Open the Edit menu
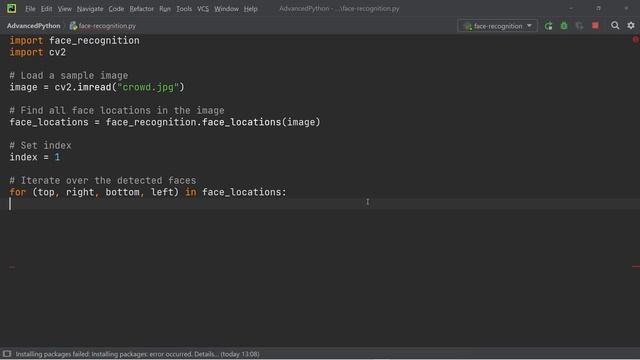The width and height of the screenshot is (640, 360). 46,9
